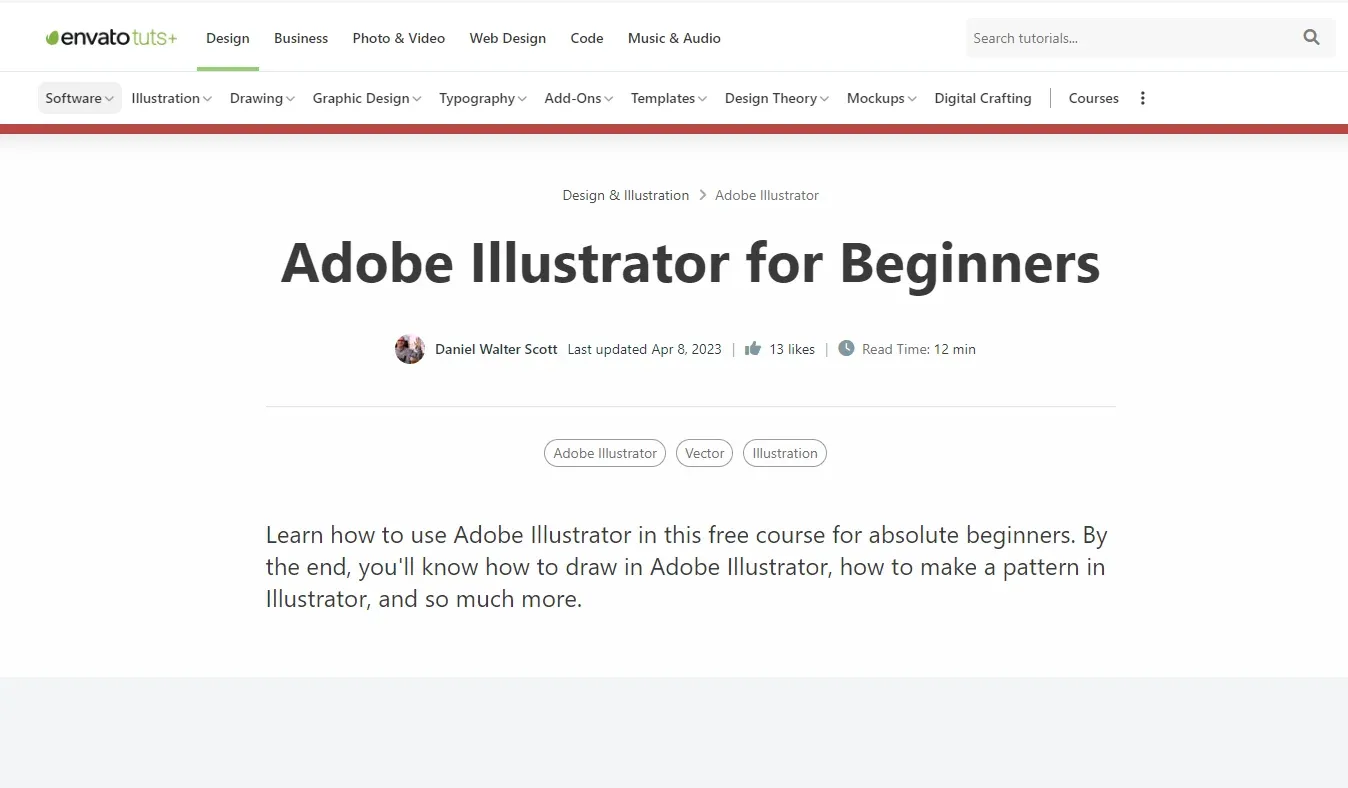Click the 13 likes text
Screen dimensions: 1348x788
click(x=792, y=349)
